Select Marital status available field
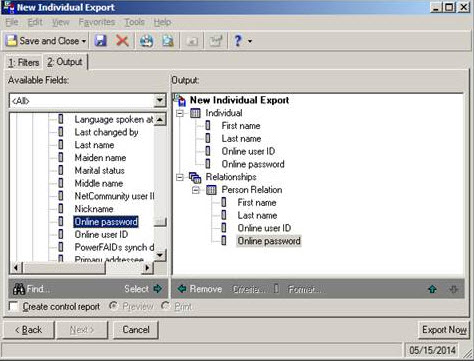The height and width of the screenshot is (361, 474). [99, 170]
